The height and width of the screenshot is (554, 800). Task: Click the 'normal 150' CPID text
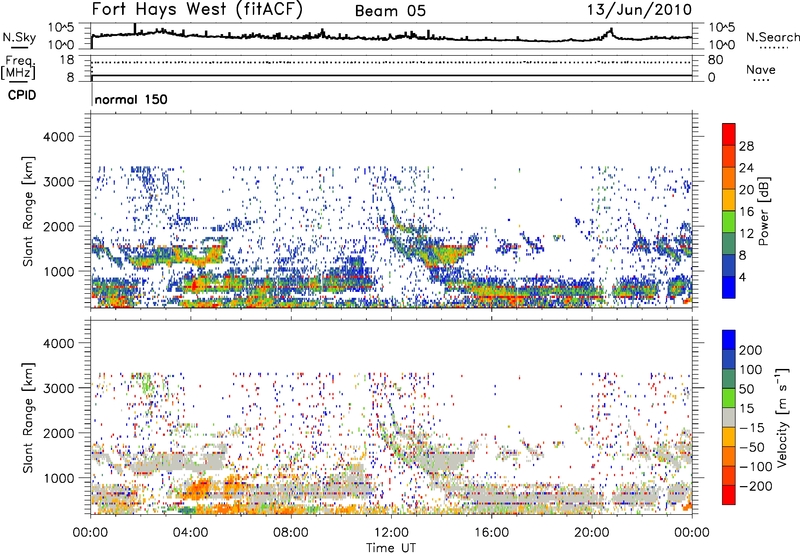coord(131,99)
